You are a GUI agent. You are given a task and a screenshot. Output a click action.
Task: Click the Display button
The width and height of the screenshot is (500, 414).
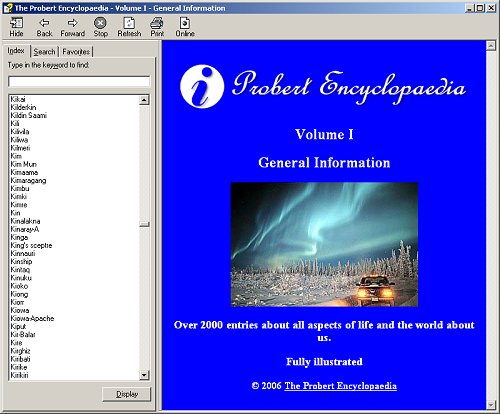coord(127,394)
